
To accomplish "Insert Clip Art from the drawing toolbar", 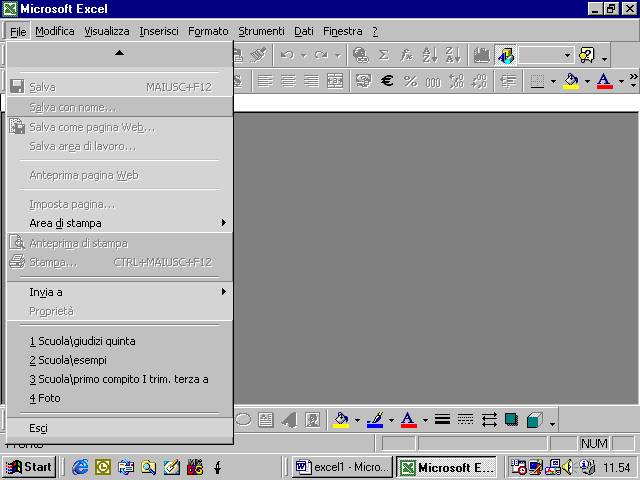I will tap(313, 420).
